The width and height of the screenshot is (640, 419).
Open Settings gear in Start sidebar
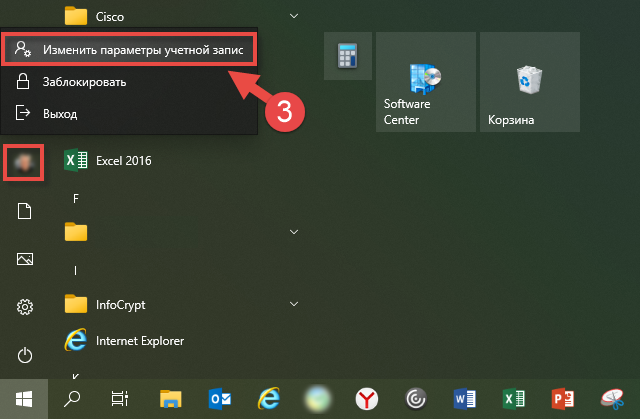click(x=24, y=307)
